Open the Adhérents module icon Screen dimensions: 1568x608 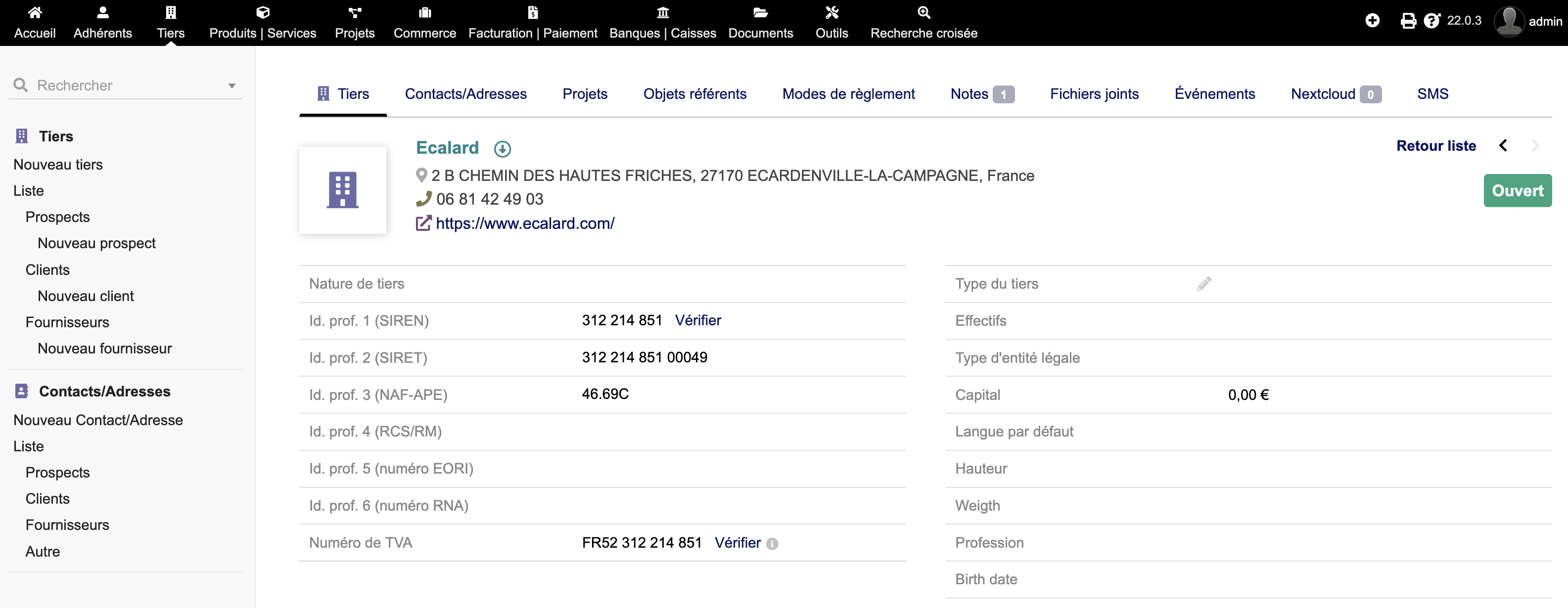pyautogui.click(x=102, y=12)
